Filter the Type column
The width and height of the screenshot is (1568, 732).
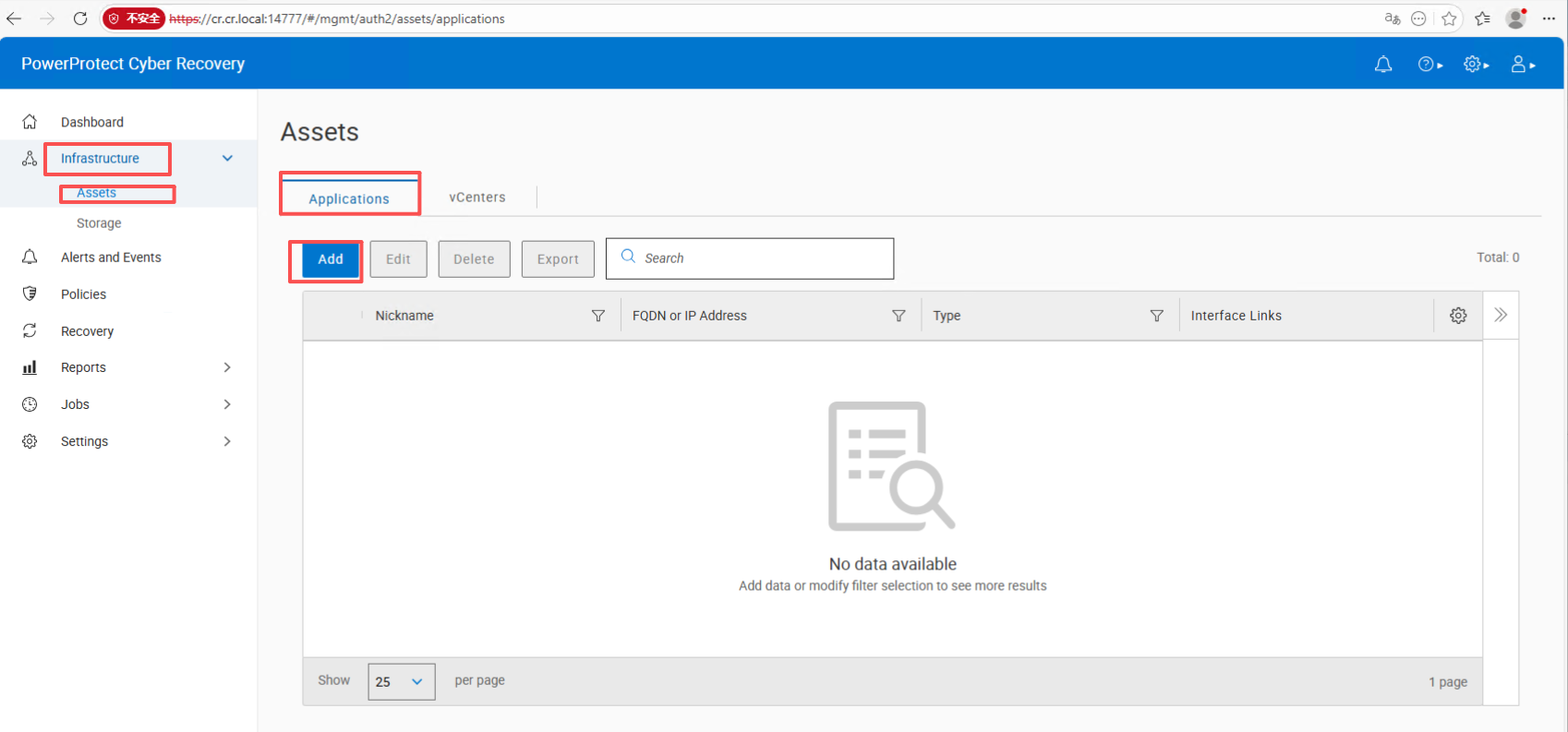click(x=1156, y=316)
